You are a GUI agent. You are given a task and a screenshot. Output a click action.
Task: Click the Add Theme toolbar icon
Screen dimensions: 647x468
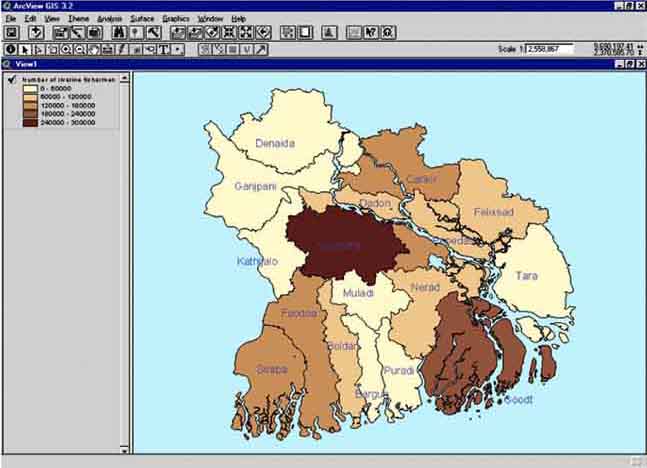[36, 33]
